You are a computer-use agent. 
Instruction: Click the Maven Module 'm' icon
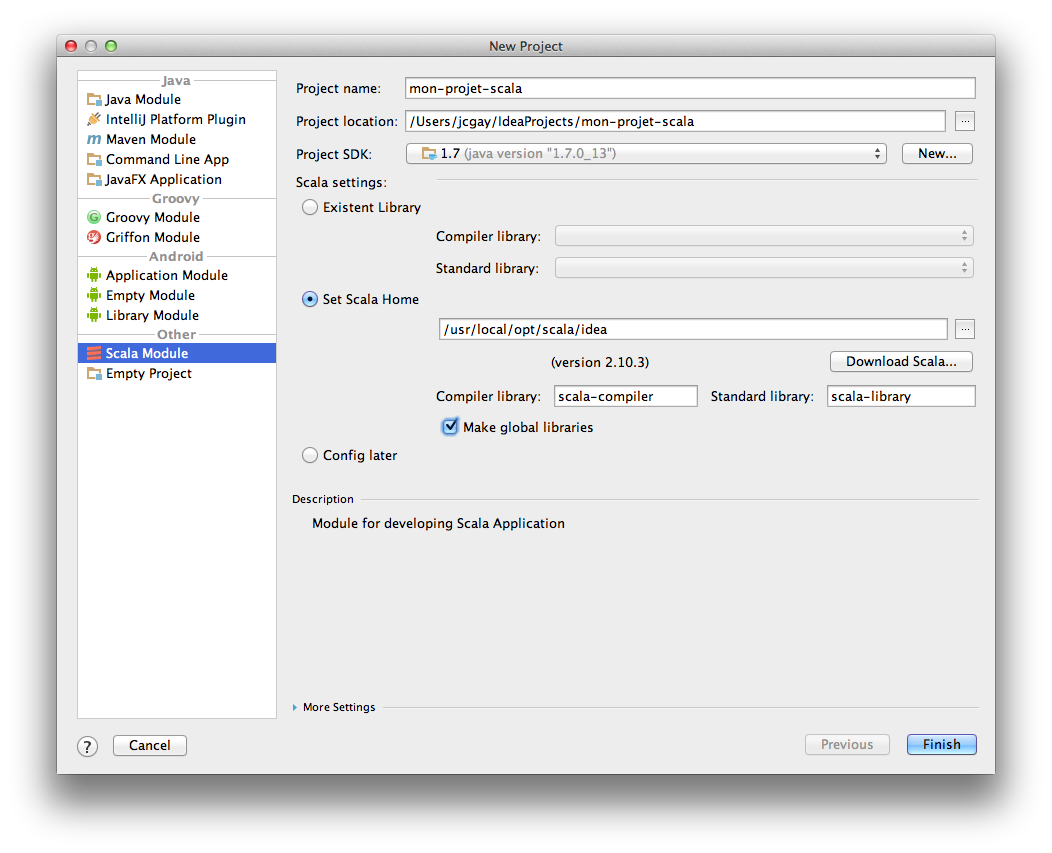pyautogui.click(x=94, y=140)
